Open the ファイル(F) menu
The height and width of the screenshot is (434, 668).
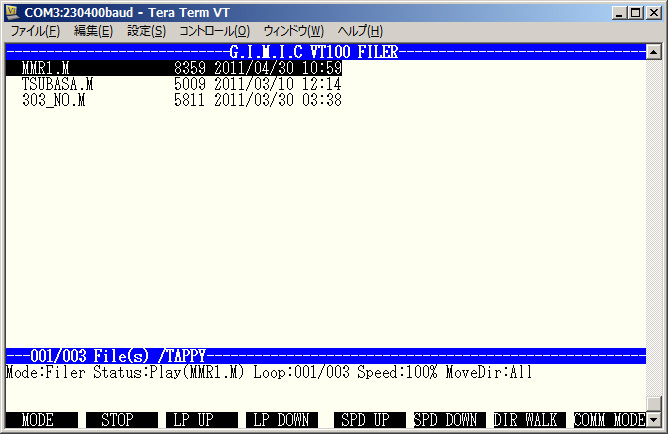(x=35, y=31)
